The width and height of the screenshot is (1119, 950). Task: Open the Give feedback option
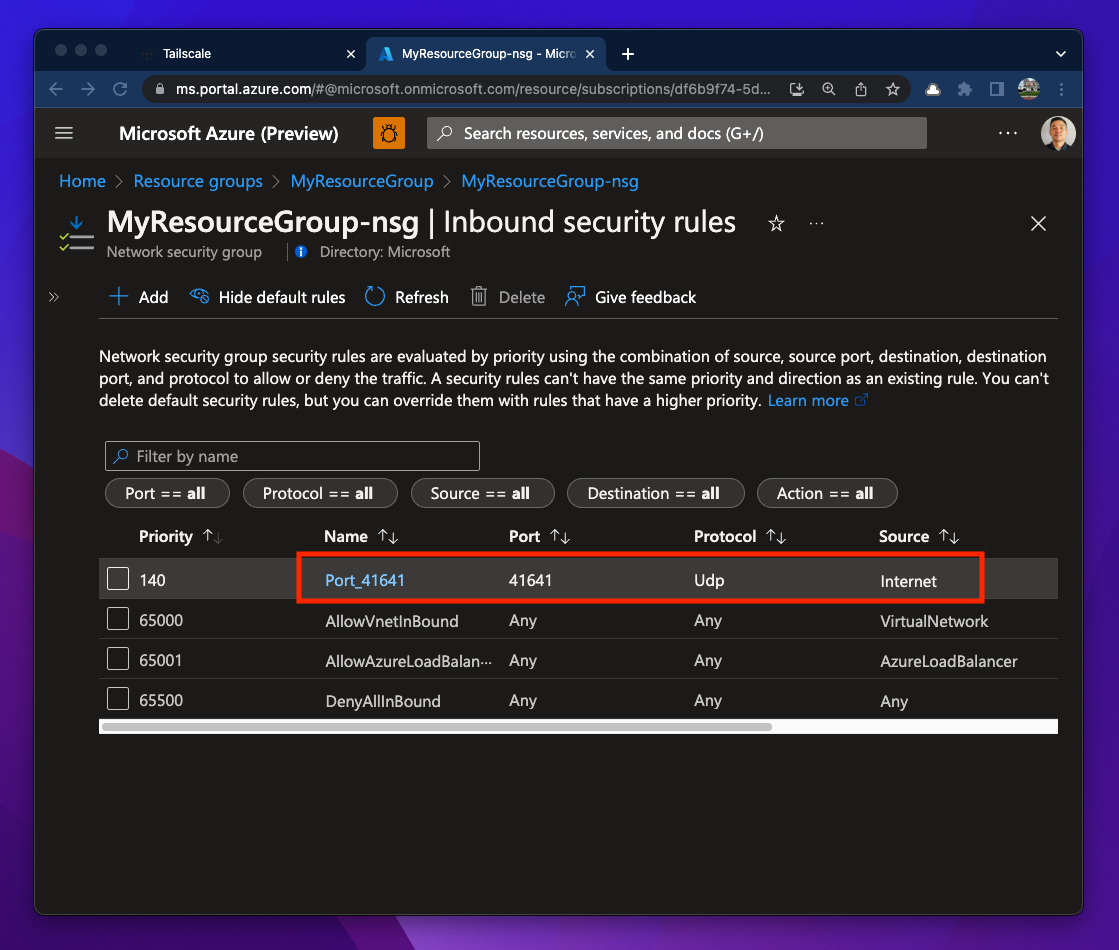[x=631, y=297]
